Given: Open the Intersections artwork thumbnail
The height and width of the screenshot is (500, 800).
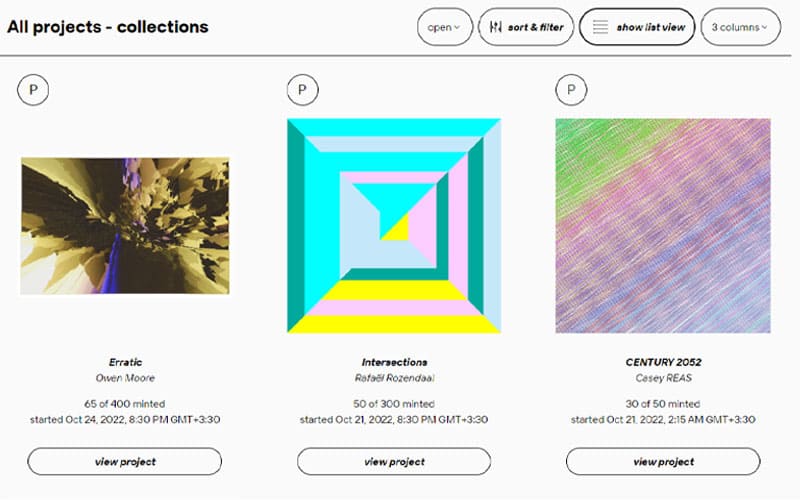Looking at the screenshot, I should click(394, 225).
